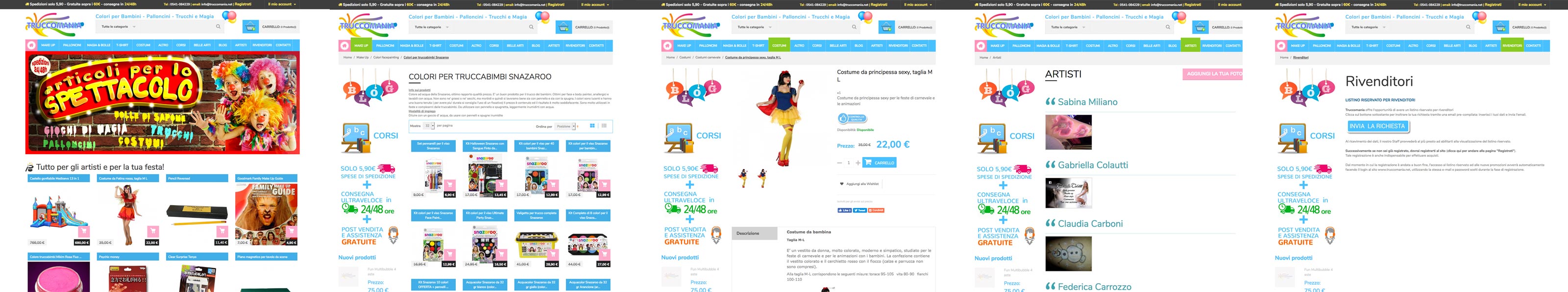Click the pink home icon beside green RIVENDITORI tab
This screenshot has width=1568, height=292.
coord(1281,45)
